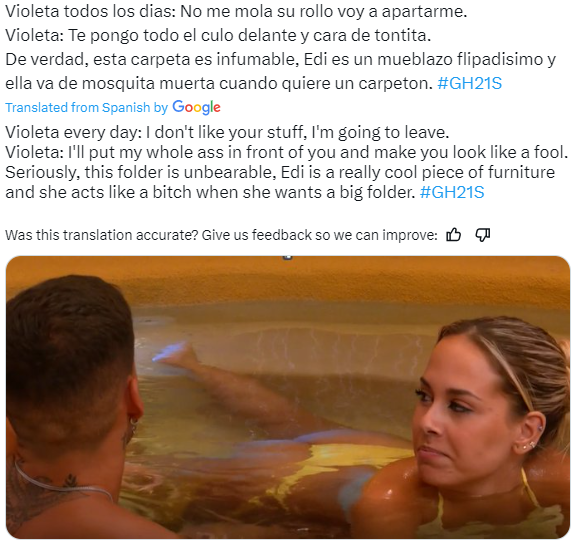Image resolution: width=571 pixels, height=549 pixels.
Task: Open #GH21S hashtag in the English translation
Action: pos(452,192)
